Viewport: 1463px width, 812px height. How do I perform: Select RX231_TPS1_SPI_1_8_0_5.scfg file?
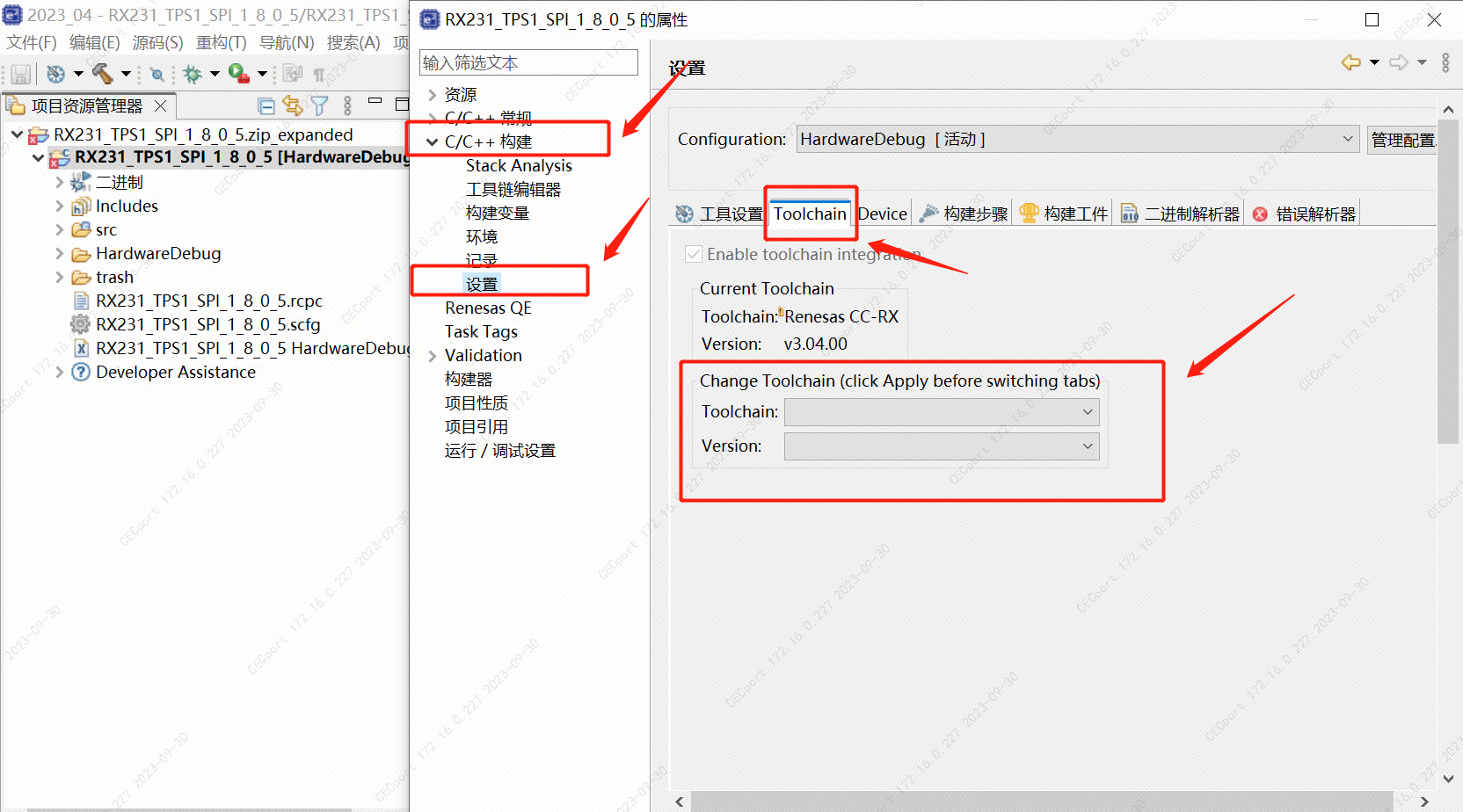207,324
